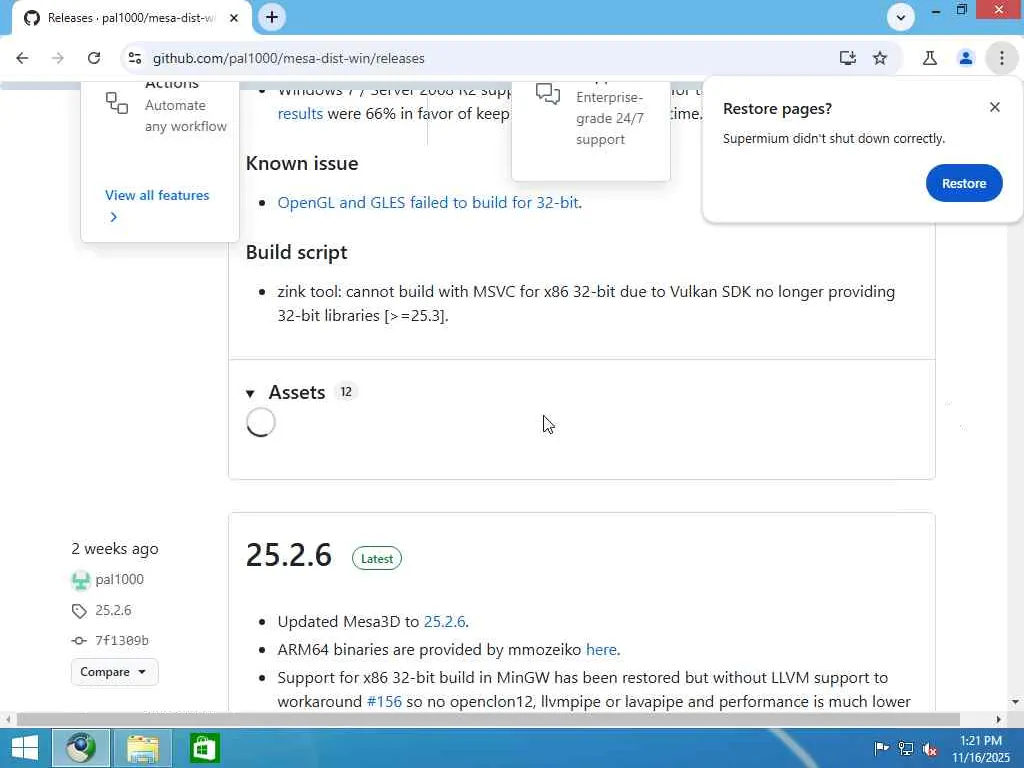The height and width of the screenshot is (768, 1024).
Task: Click the Latest badge
Action: (x=377, y=558)
